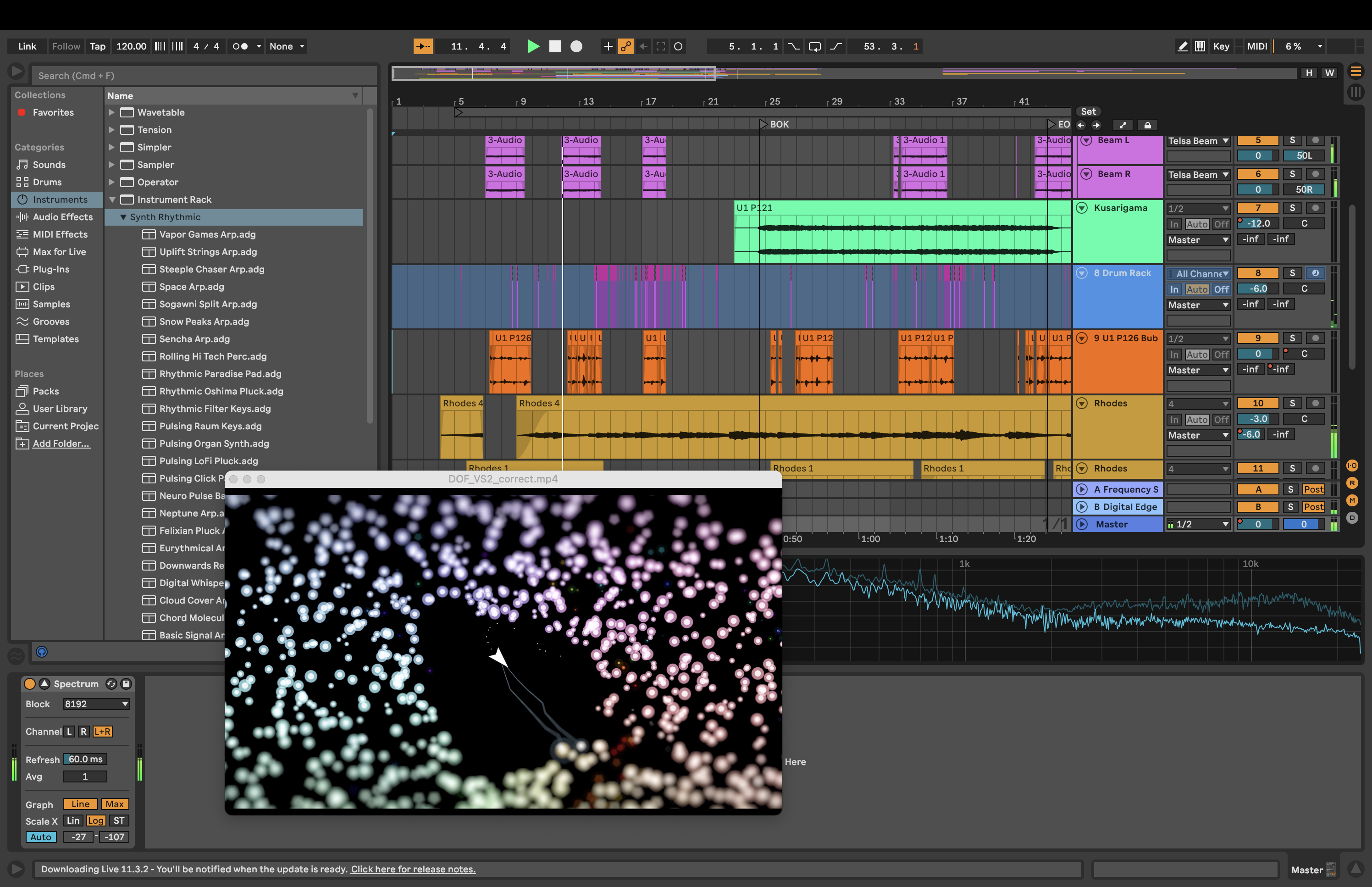Click the Tap tempo button

tap(97, 46)
